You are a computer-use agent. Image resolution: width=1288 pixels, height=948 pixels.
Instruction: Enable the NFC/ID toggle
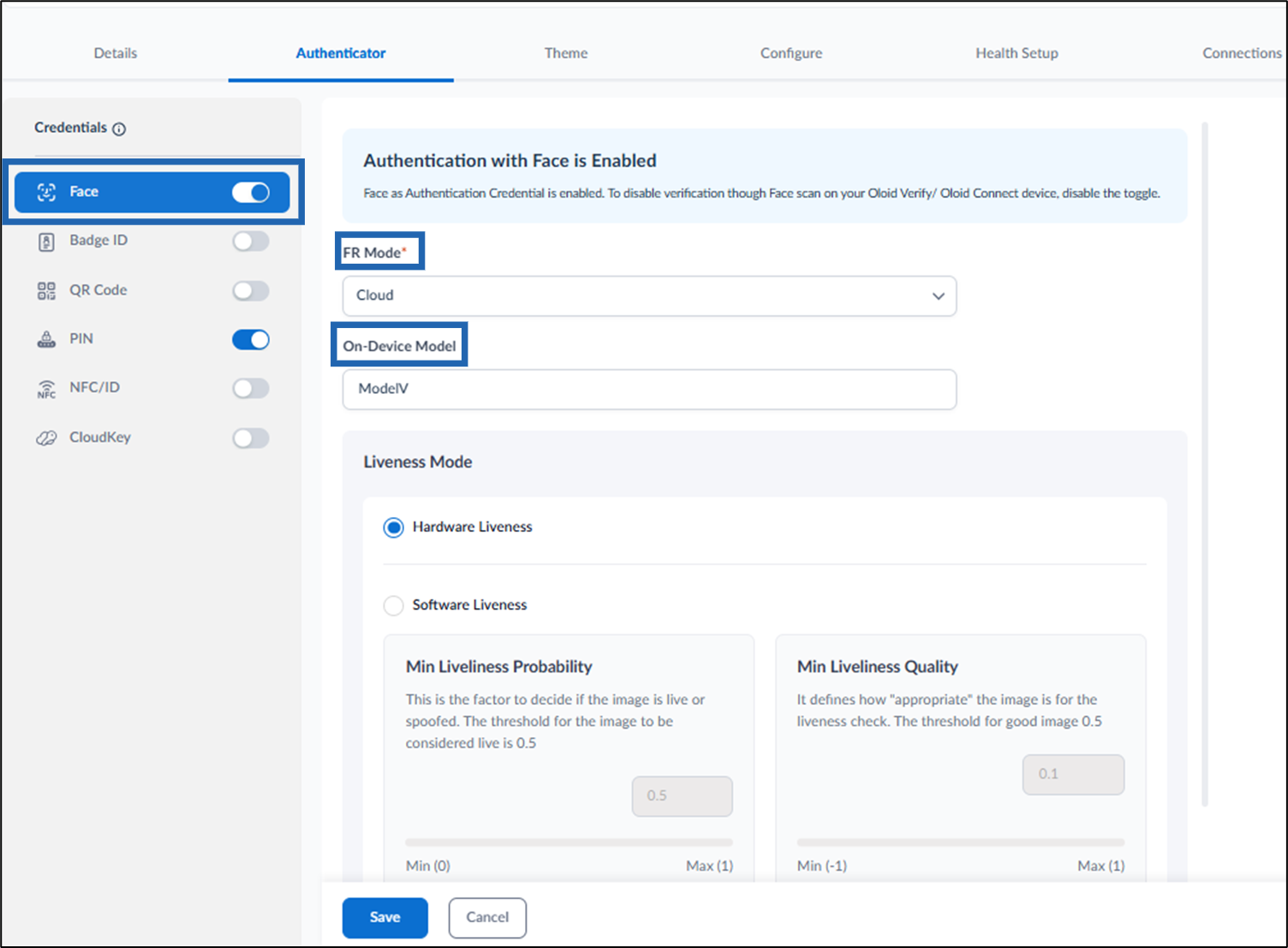251,389
